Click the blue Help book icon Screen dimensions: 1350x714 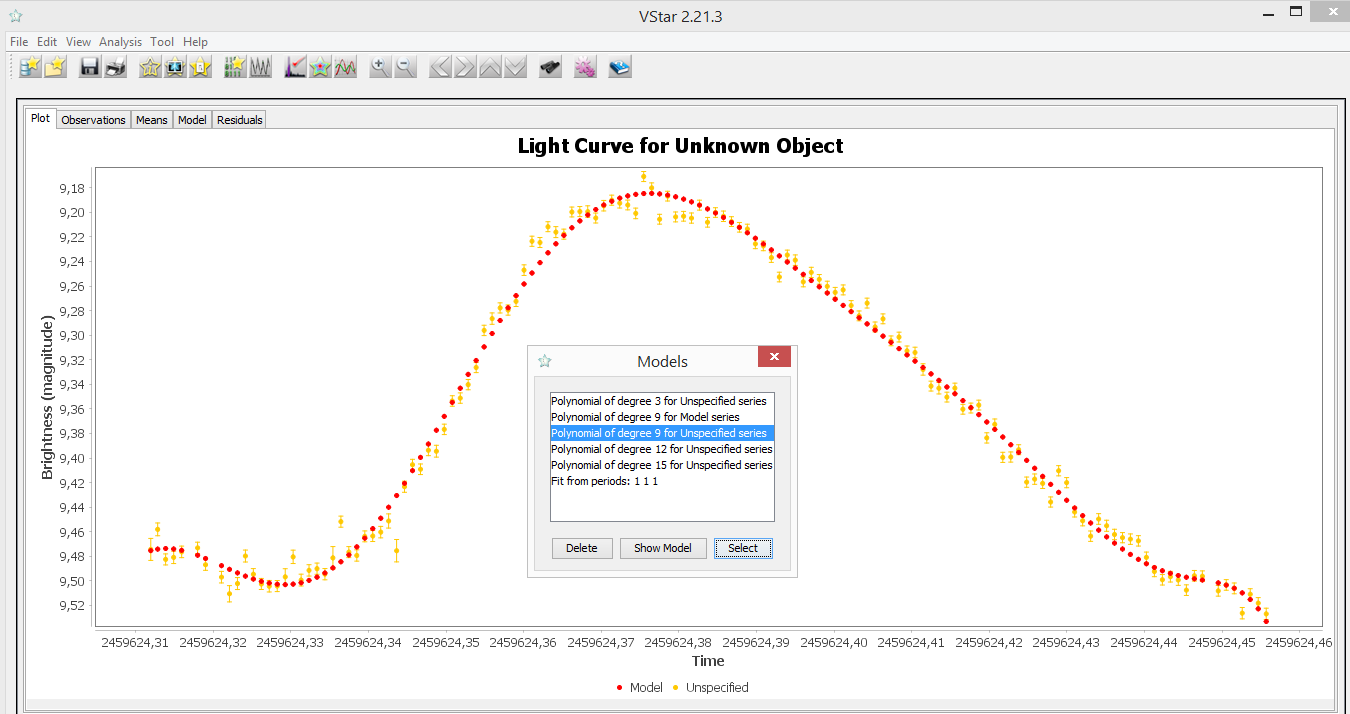[620, 67]
